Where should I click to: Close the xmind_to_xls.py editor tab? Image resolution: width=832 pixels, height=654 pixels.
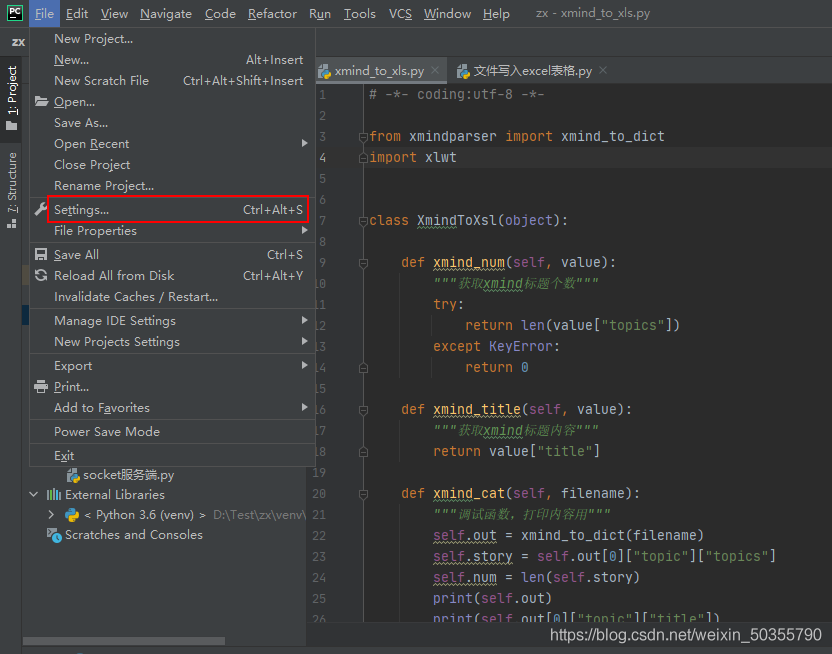436,71
